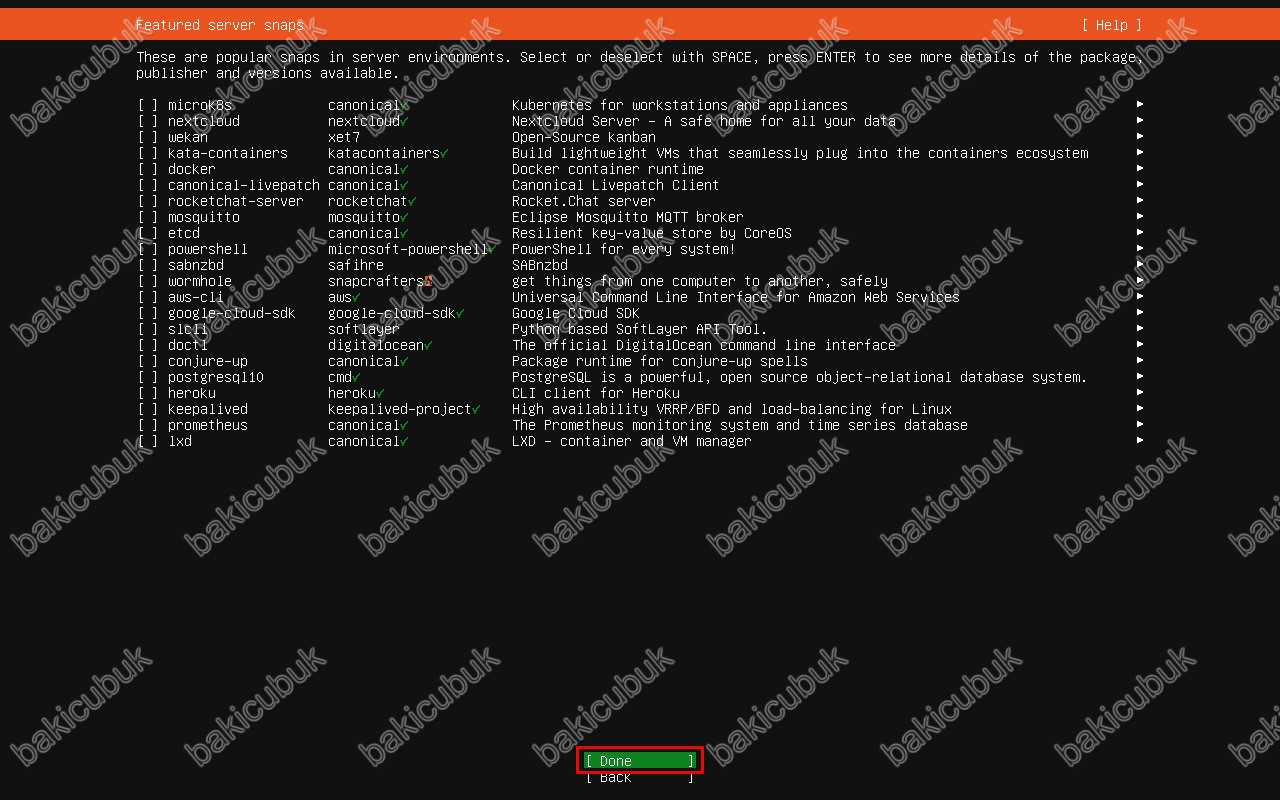Image resolution: width=1280 pixels, height=800 pixels.
Task: Click 'Eclipse Mosquitto MQTT broker' description
Action: click(628, 217)
